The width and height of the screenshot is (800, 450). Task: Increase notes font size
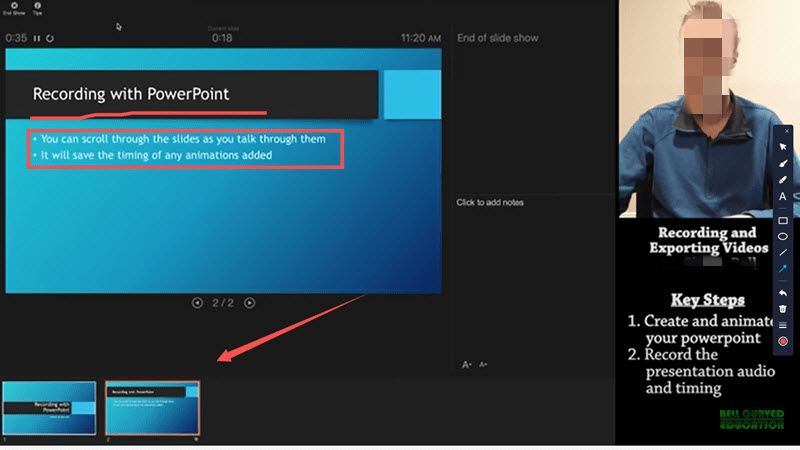click(x=466, y=364)
